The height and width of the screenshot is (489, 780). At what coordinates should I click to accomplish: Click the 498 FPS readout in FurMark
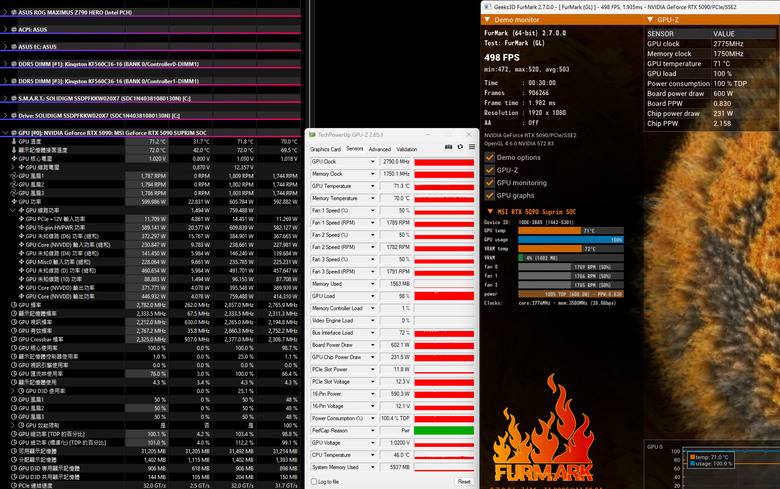(501, 58)
